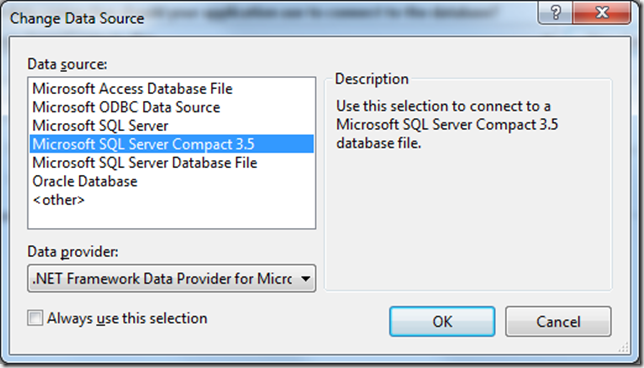Close the Change Data Source dialog
This screenshot has width=644, height=368.
tap(602, 13)
